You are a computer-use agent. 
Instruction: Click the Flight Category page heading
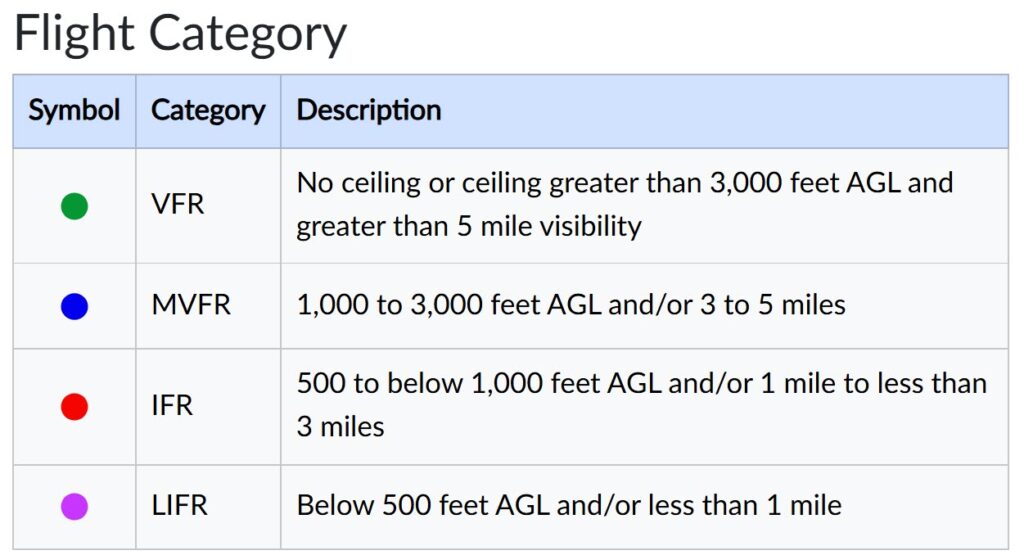180,34
